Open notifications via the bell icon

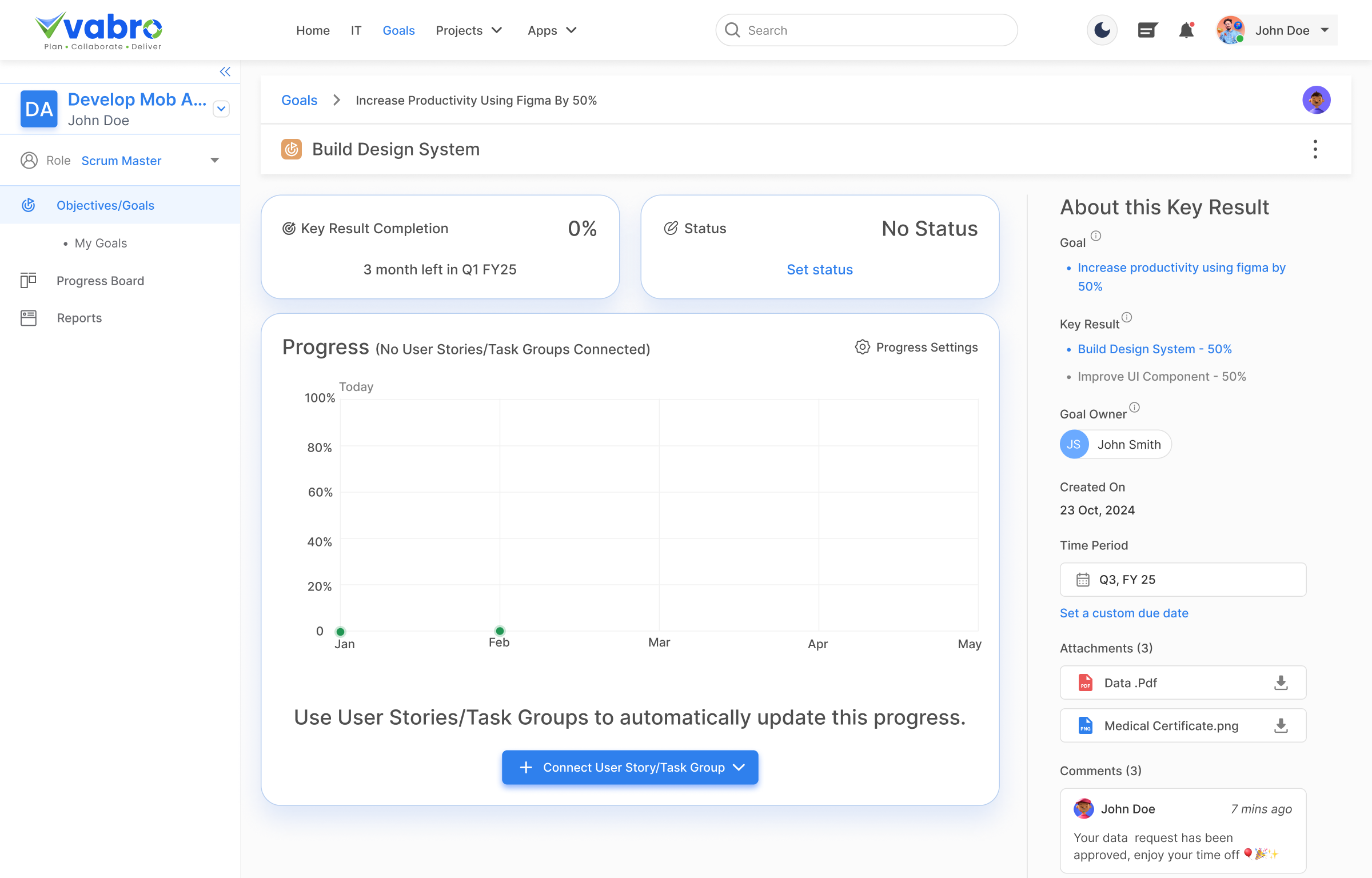pos(1186,30)
